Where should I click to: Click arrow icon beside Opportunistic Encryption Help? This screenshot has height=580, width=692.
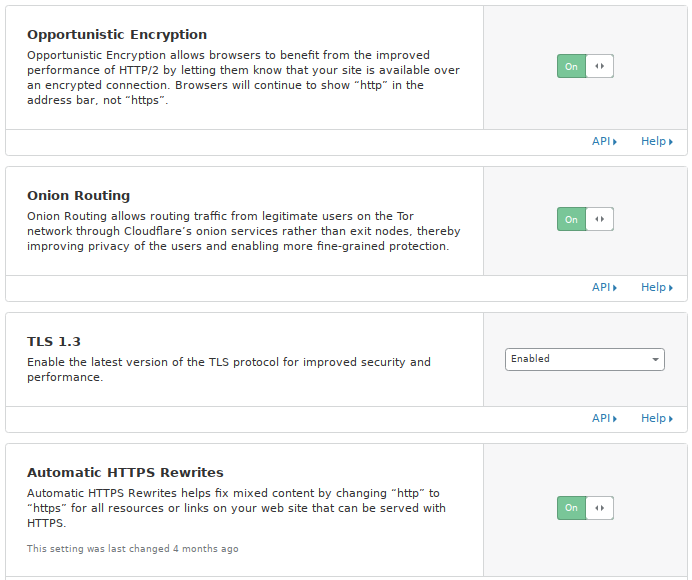coord(671,142)
